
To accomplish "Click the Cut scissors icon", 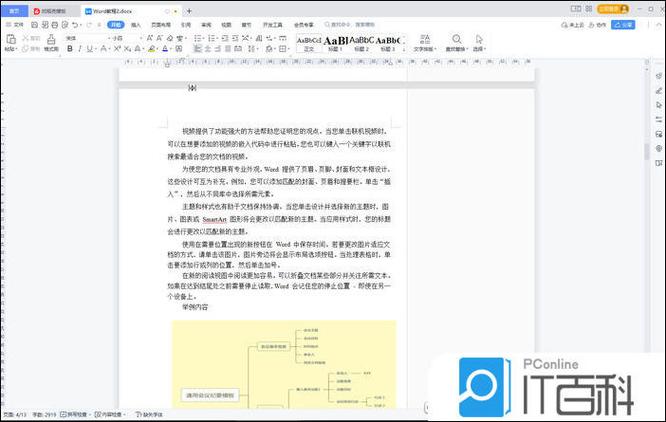I will point(25,38).
